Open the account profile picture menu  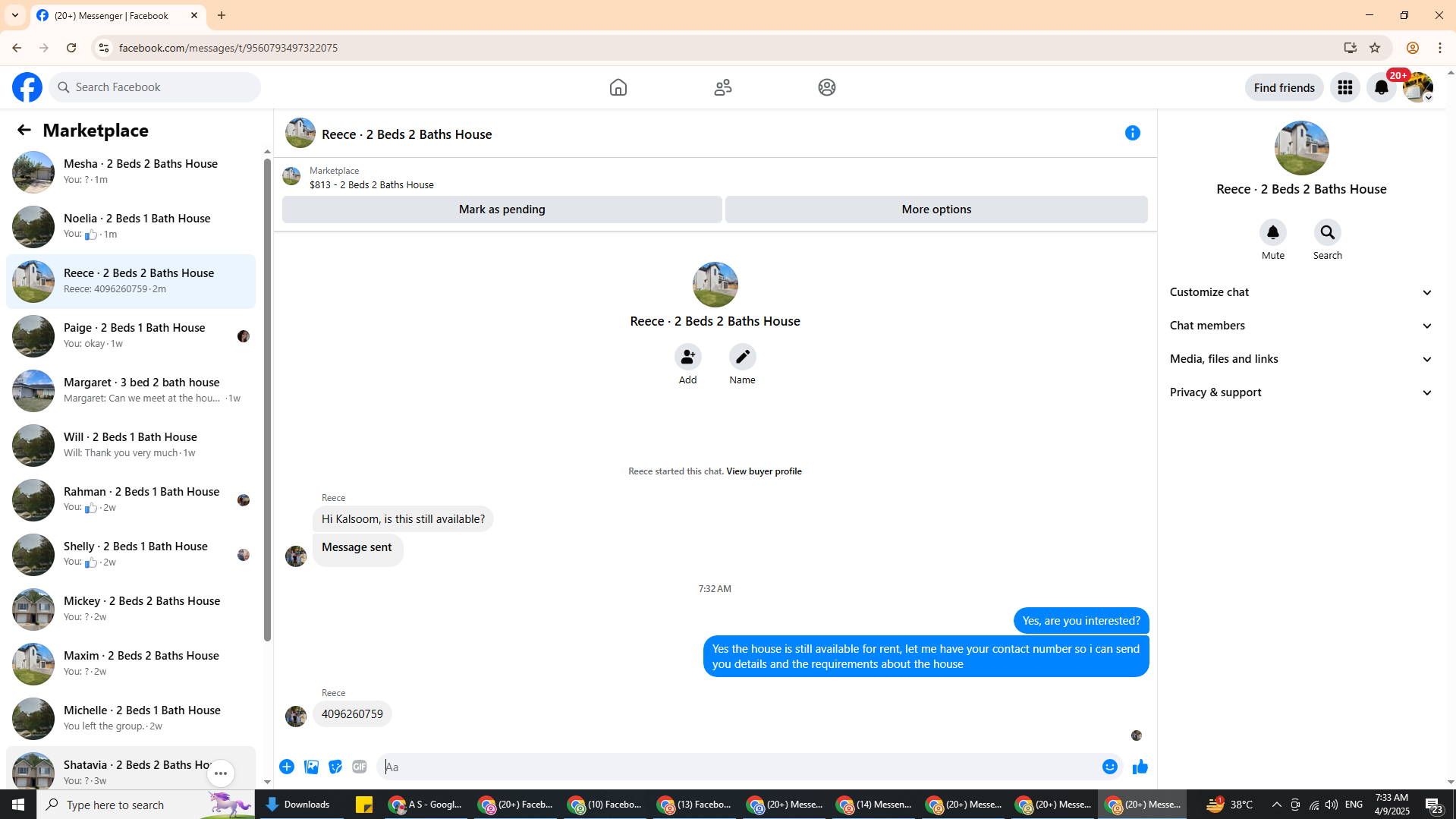point(1418,87)
